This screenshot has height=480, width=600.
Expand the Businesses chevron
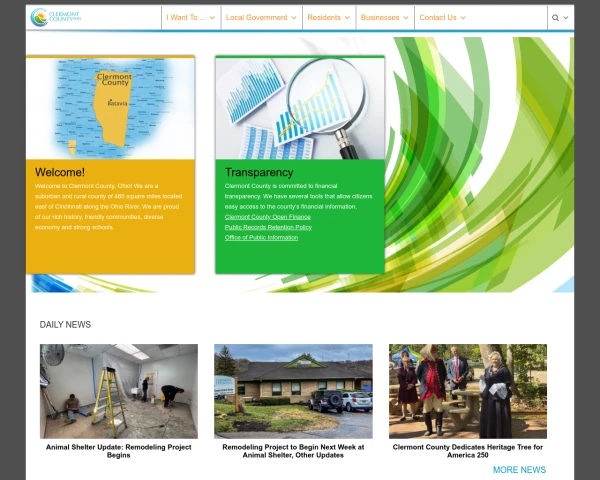(x=406, y=18)
